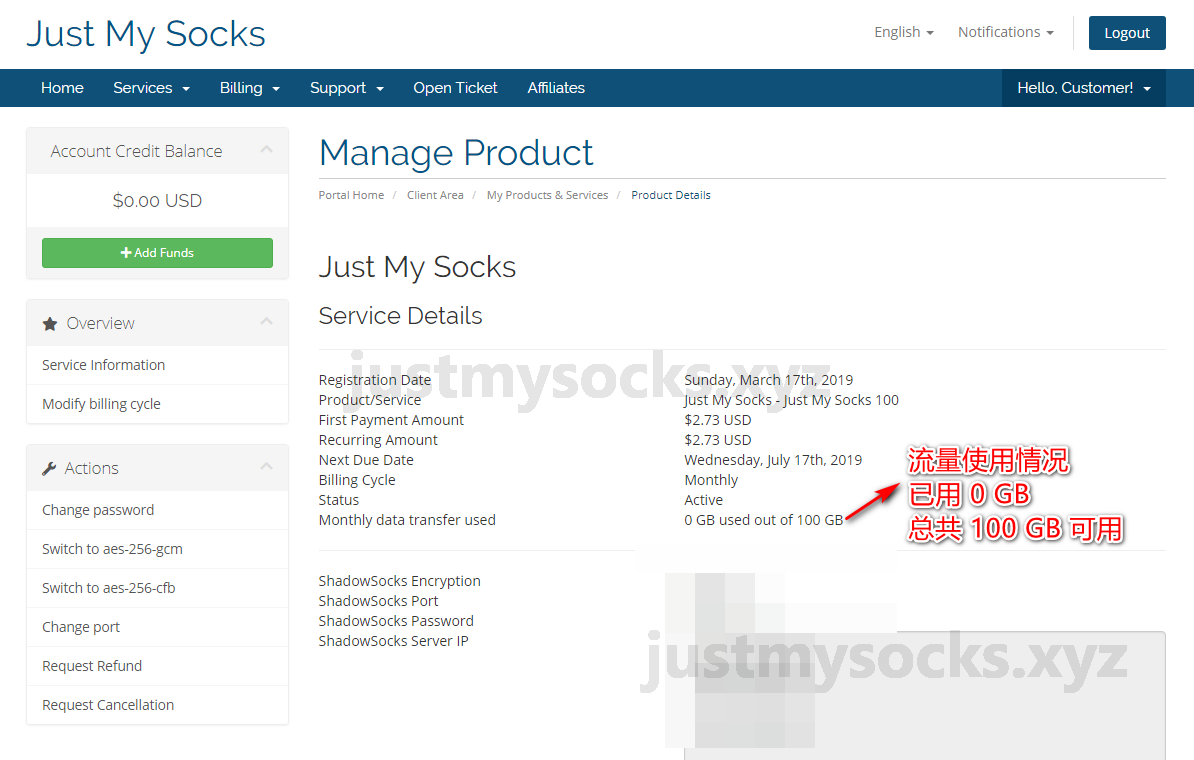The height and width of the screenshot is (760, 1194).
Task: Click the Logout button
Action: 1127,33
